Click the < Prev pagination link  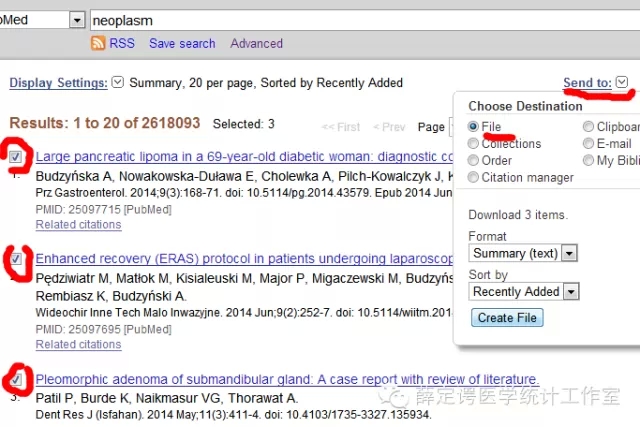click(x=389, y=127)
